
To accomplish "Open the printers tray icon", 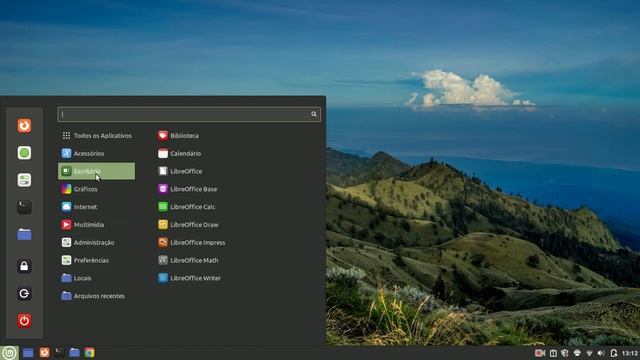I will [577, 353].
